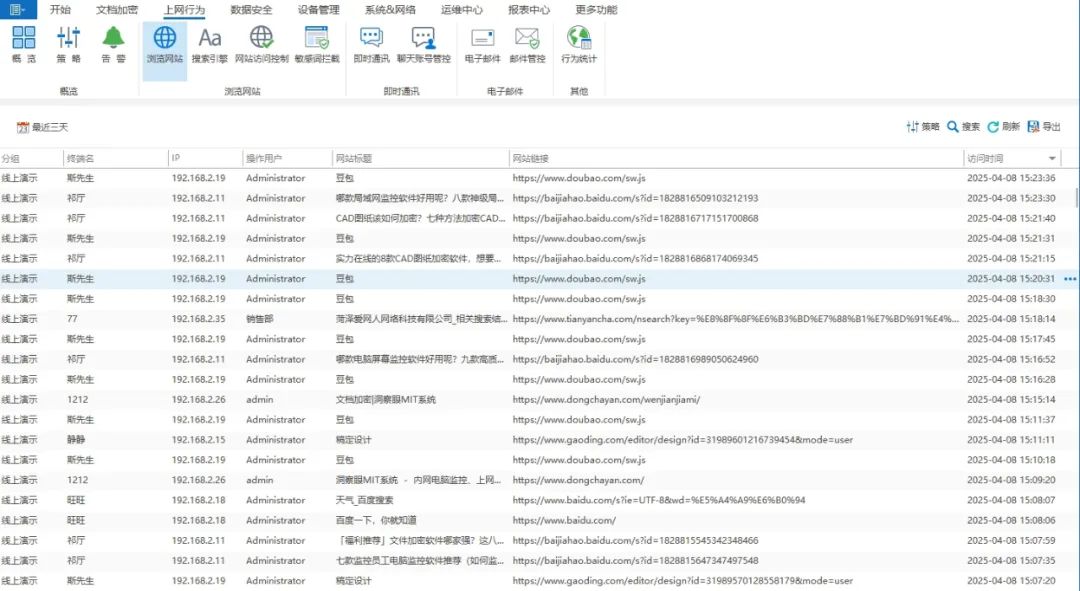Switch to the 设备管理 tab
Image resolution: width=1080 pixels, height=591 pixels.
pyautogui.click(x=318, y=10)
